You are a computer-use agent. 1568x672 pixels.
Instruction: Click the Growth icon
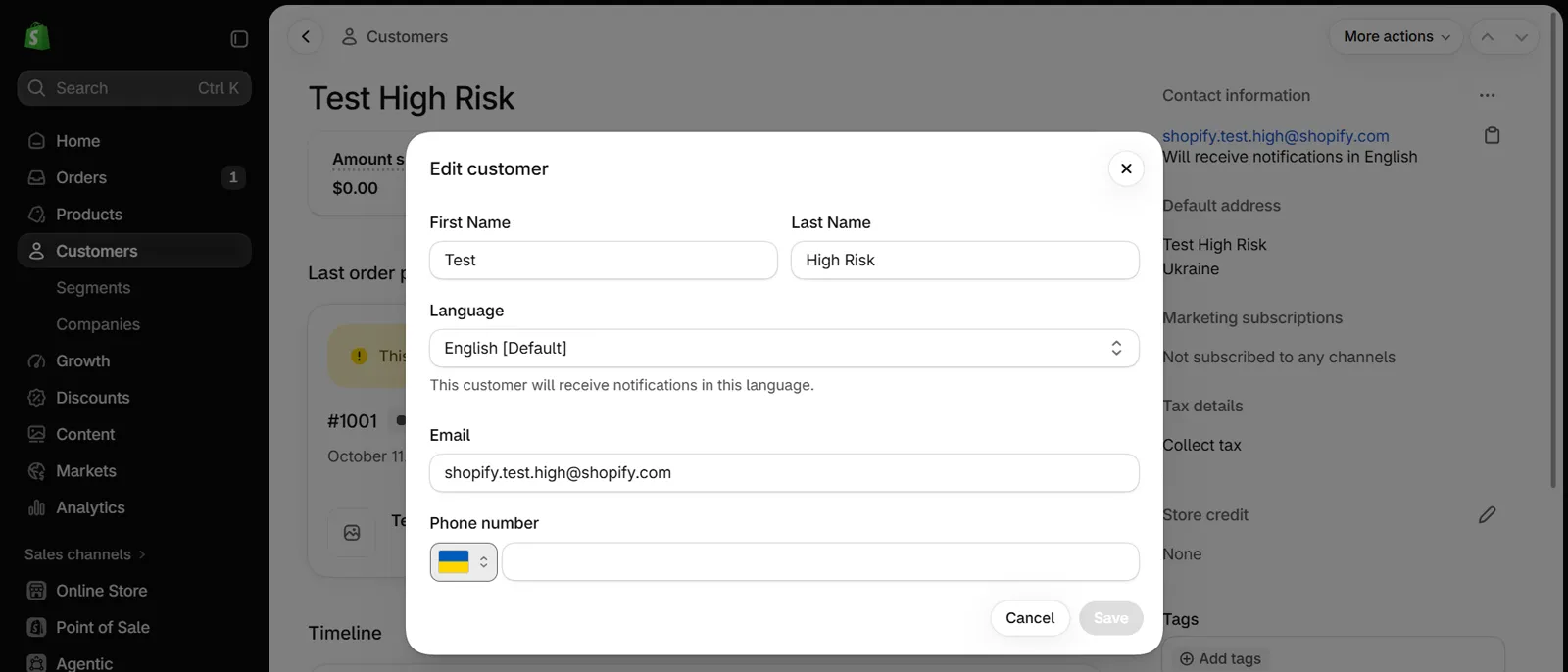click(x=36, y=361)
